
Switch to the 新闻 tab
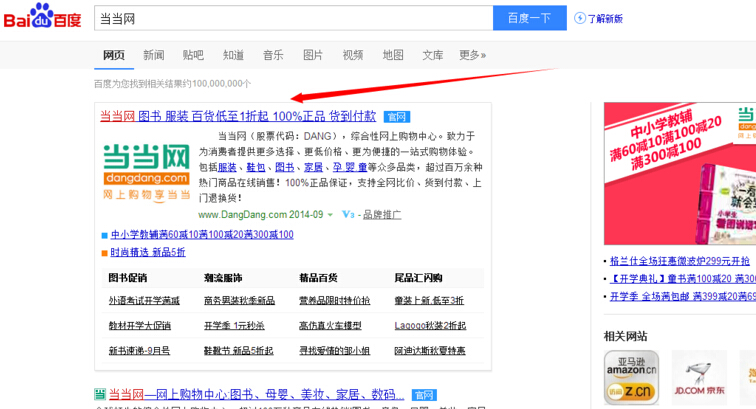point(153,55)
